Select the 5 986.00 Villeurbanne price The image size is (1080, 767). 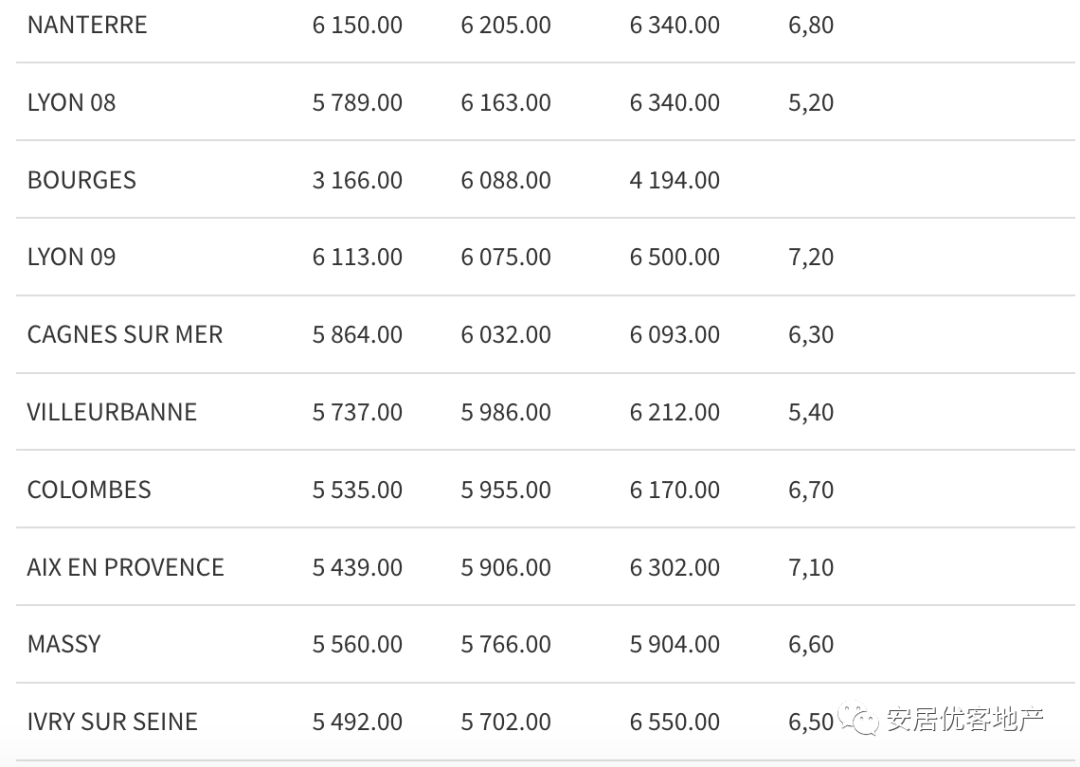[x=505, y=412]
